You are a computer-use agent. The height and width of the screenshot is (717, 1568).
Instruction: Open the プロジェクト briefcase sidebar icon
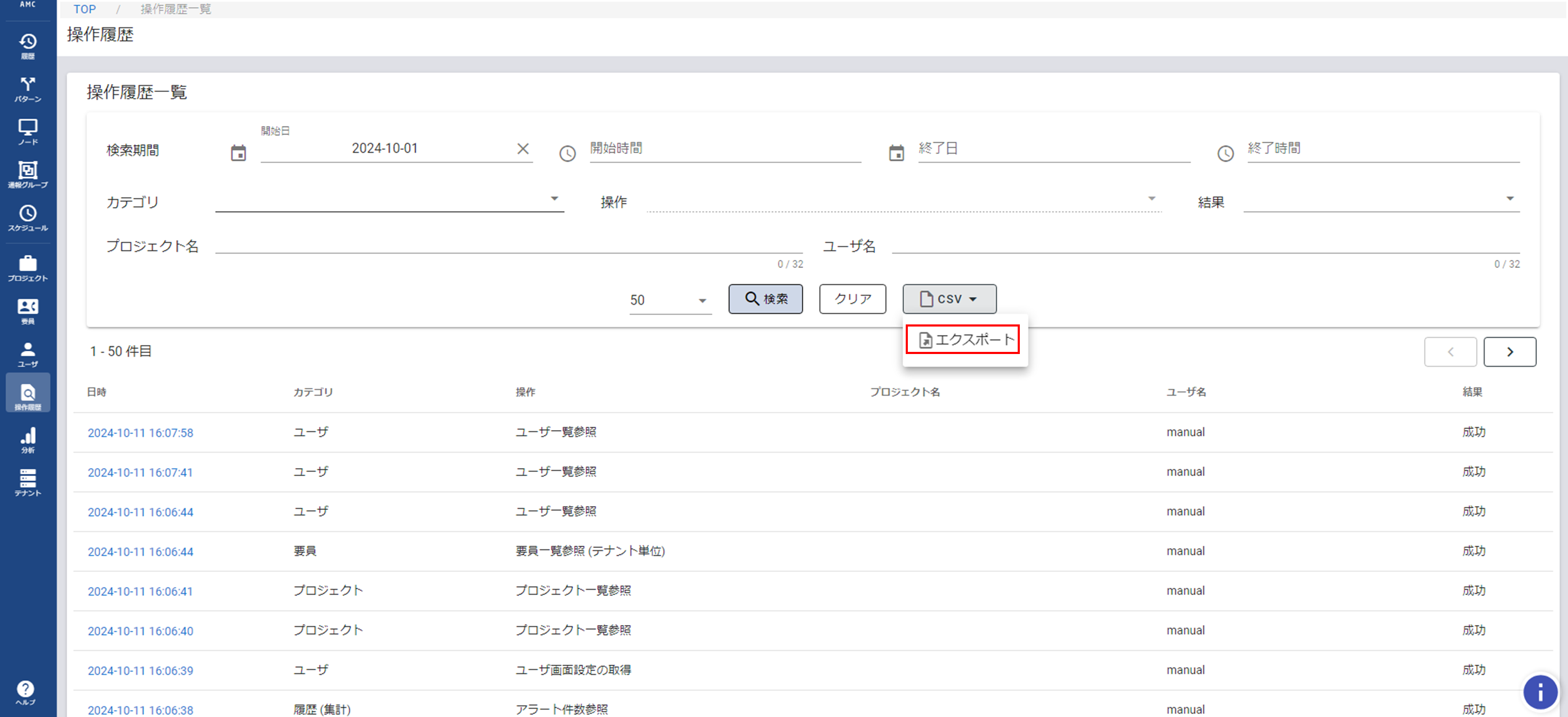click(x=27, y=268)
